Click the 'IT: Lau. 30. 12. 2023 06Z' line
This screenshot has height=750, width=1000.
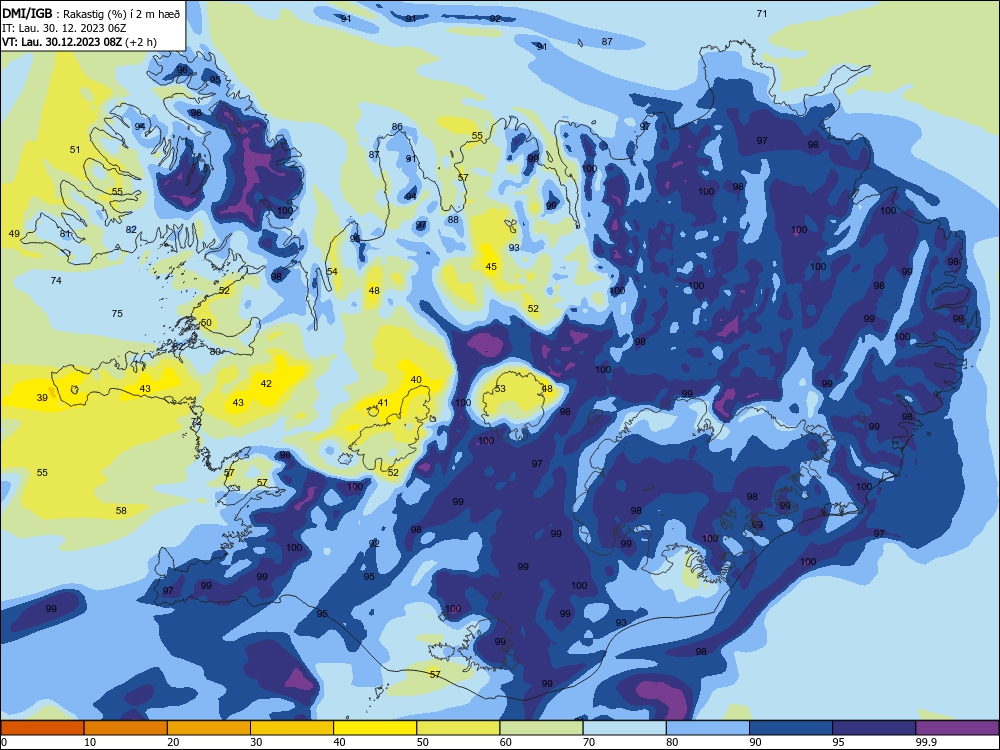pos(64,28)
